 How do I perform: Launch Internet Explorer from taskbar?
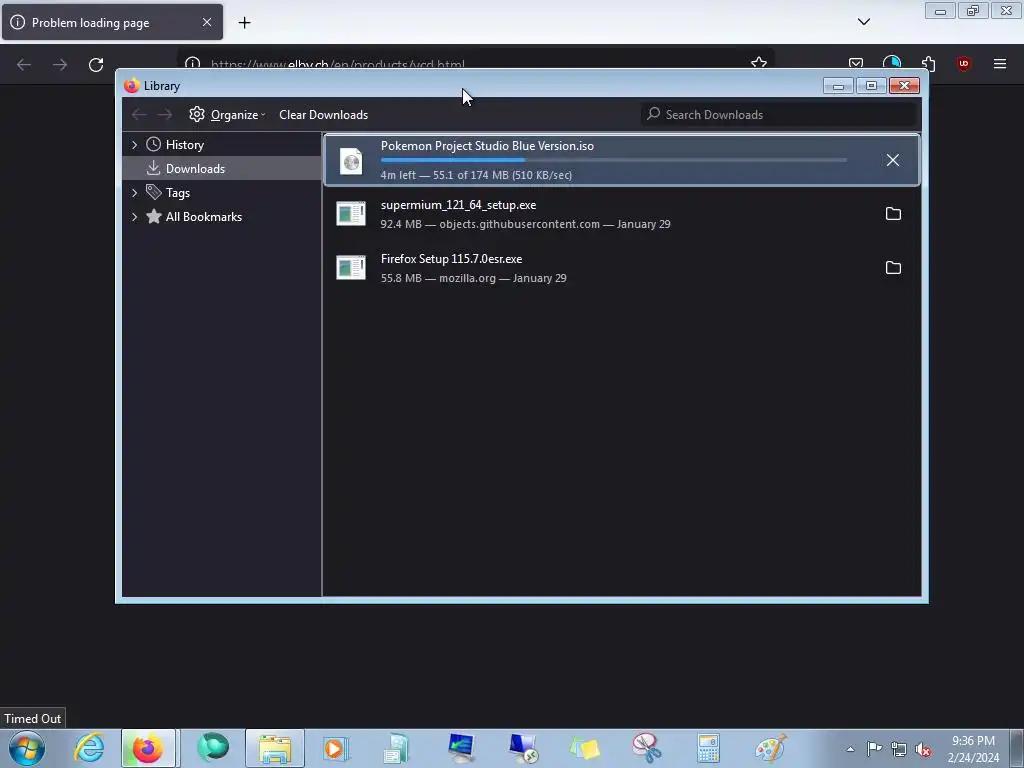coord(89,748)
